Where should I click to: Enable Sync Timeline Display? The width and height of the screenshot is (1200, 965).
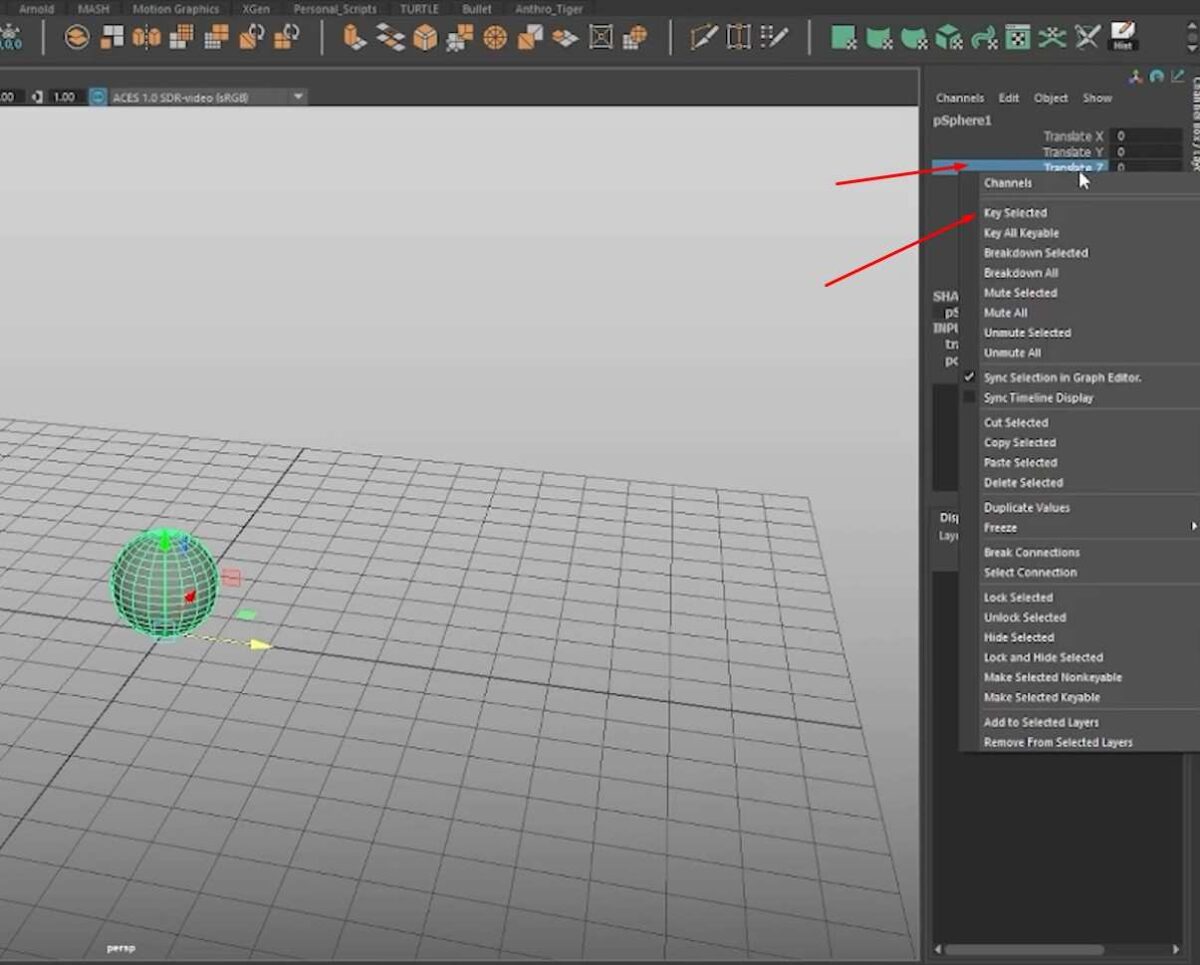pos(1038,397)
